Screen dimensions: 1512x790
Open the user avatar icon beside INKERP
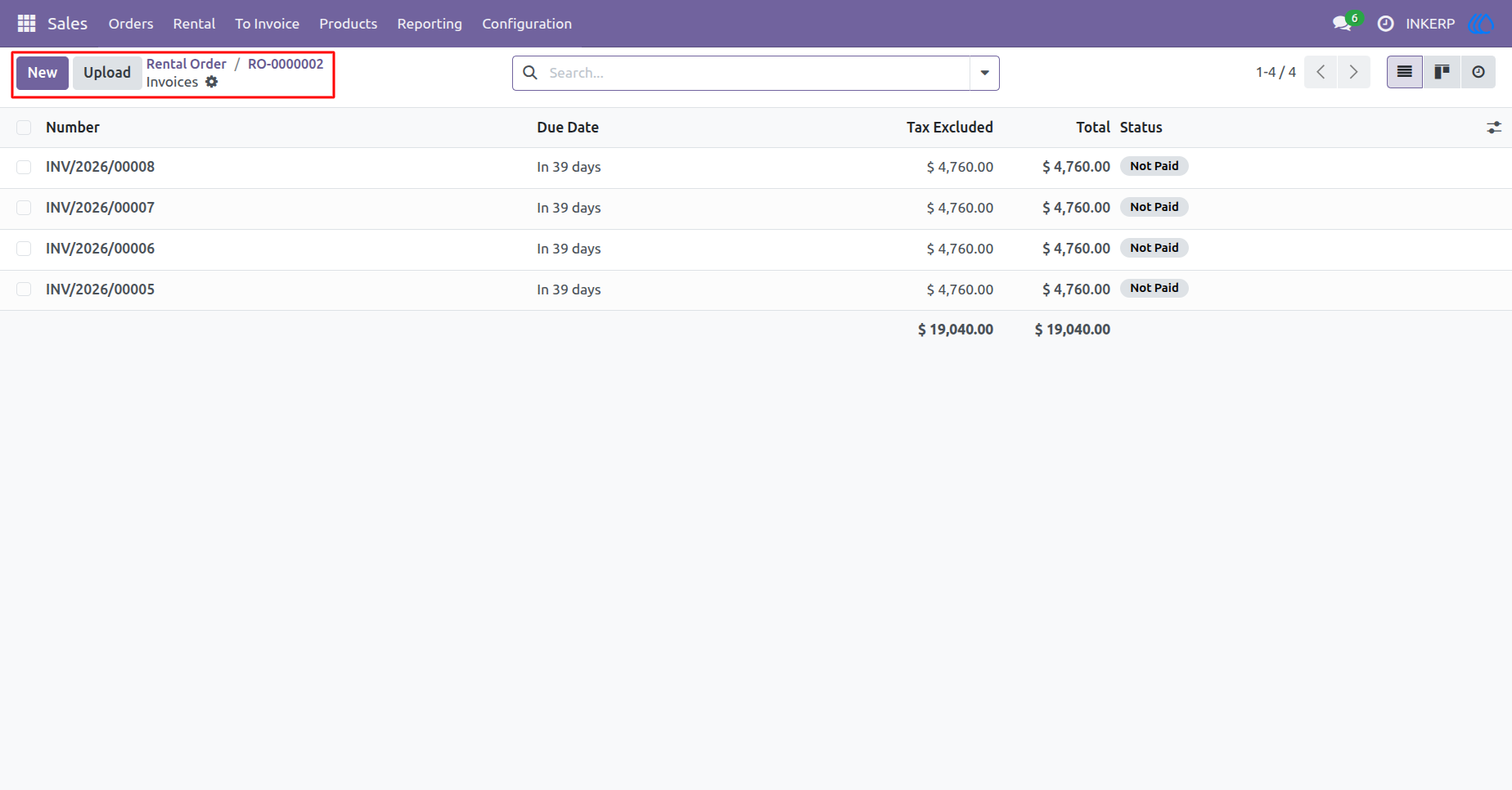(x=1482, y=24)
